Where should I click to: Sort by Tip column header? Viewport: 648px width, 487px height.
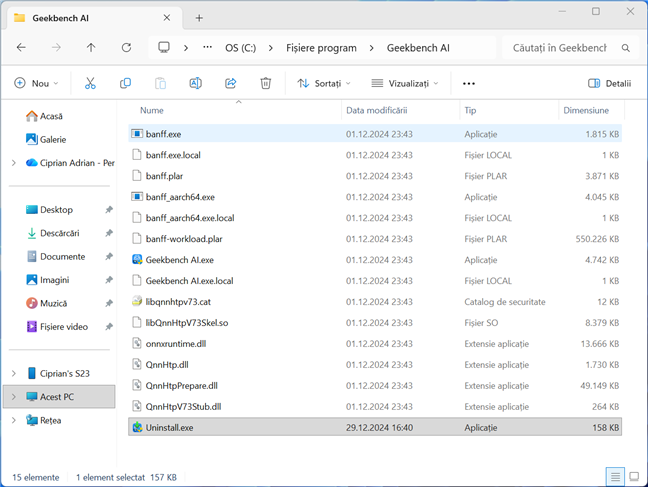click(470, 110)
